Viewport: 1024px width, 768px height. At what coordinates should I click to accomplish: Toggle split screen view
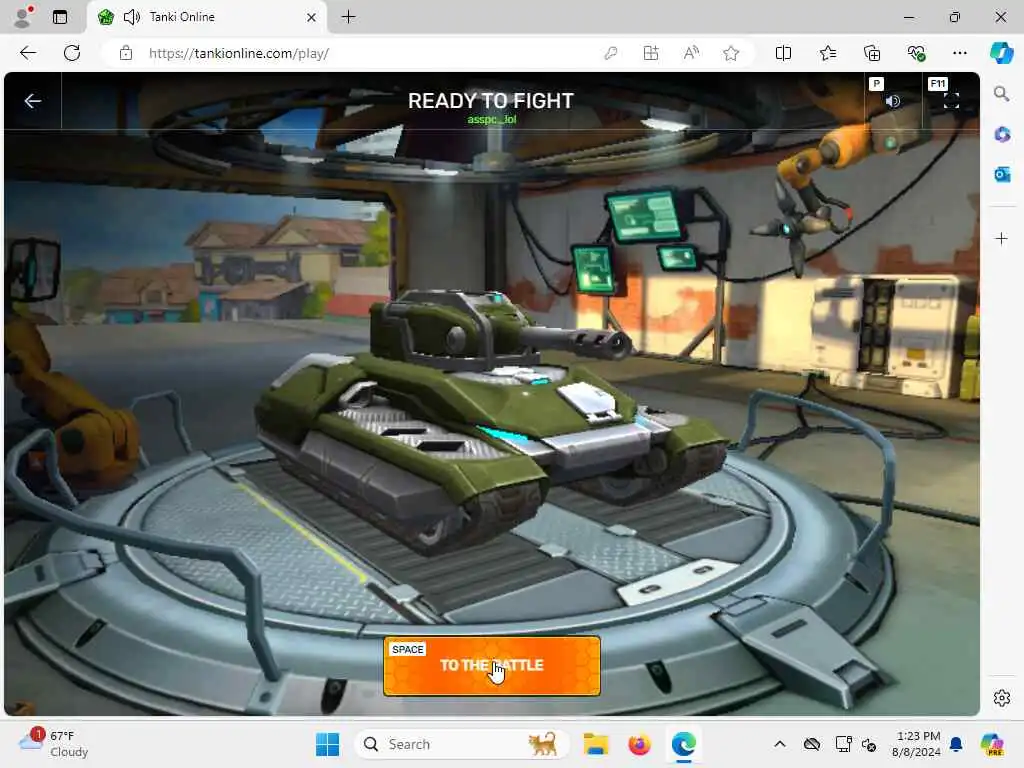783,54
